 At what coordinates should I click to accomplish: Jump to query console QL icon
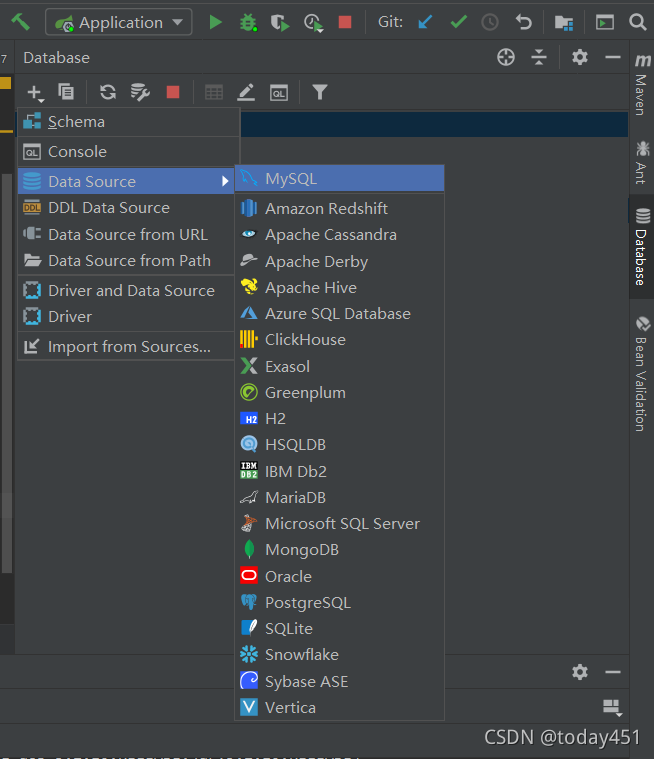(x=279, y=93)
